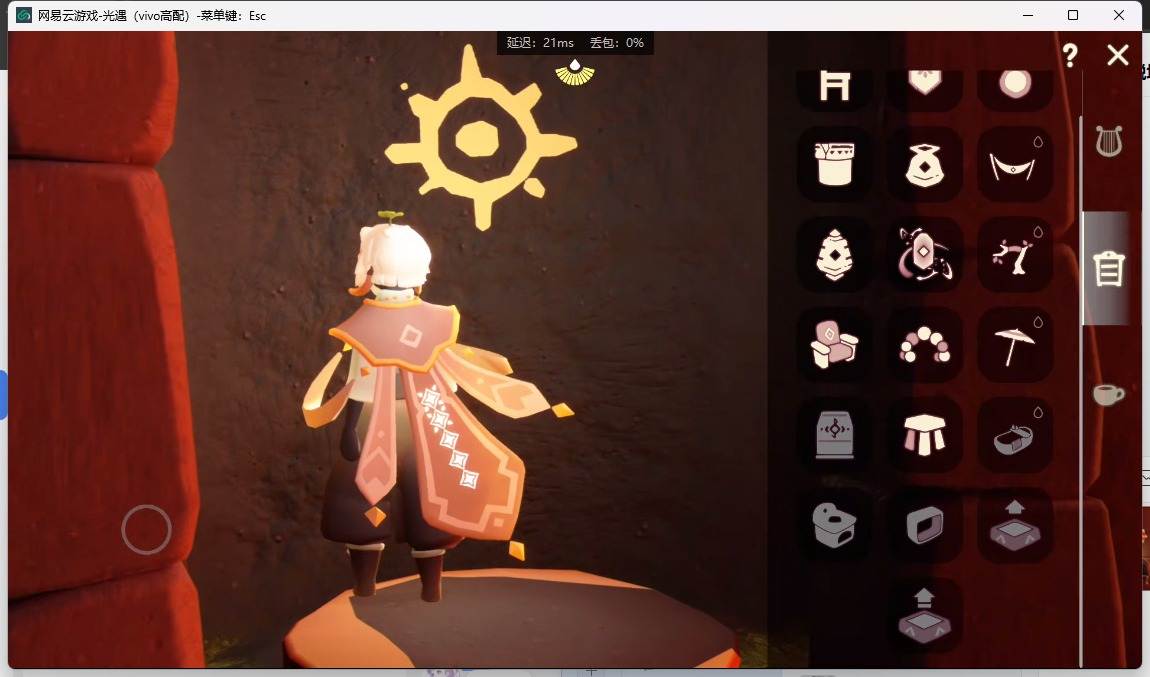Select the cone-shaped lantern prop
Image resolution: width=1150 pixels, height=677 pixels.
point(835,255)
